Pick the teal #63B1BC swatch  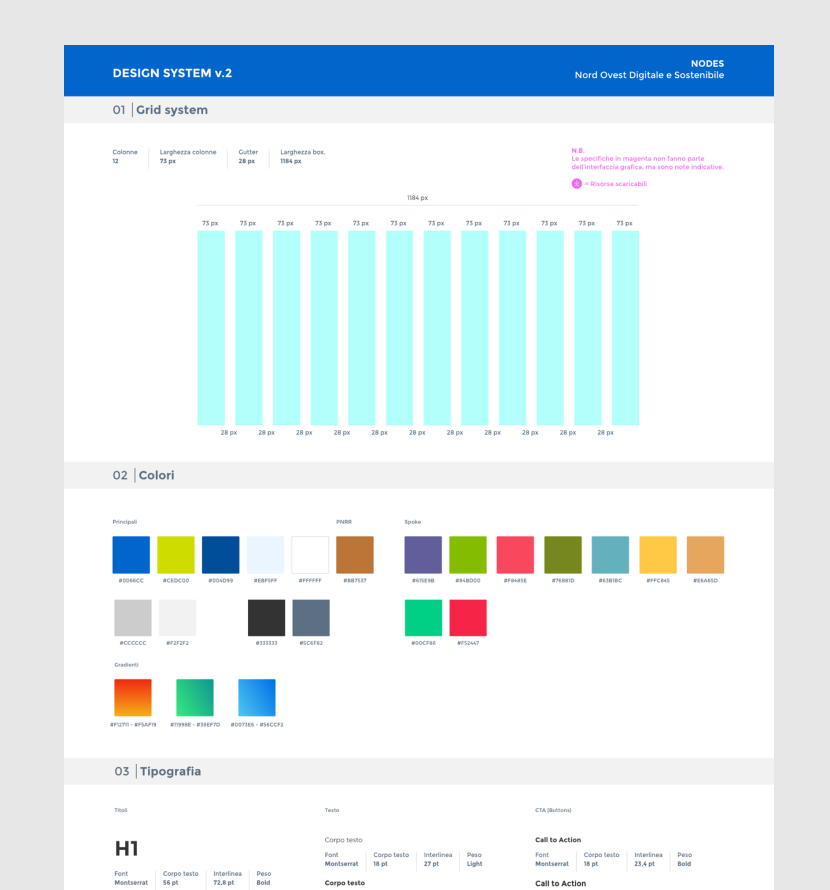[610, 555]
